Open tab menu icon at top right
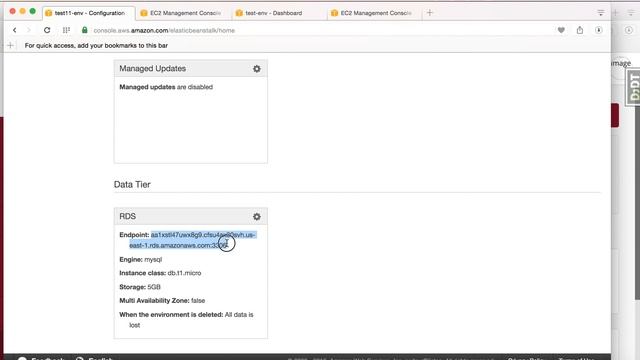The height and width of the screenshot is (360, 640). pyautogui.click(x=600, y=13)
